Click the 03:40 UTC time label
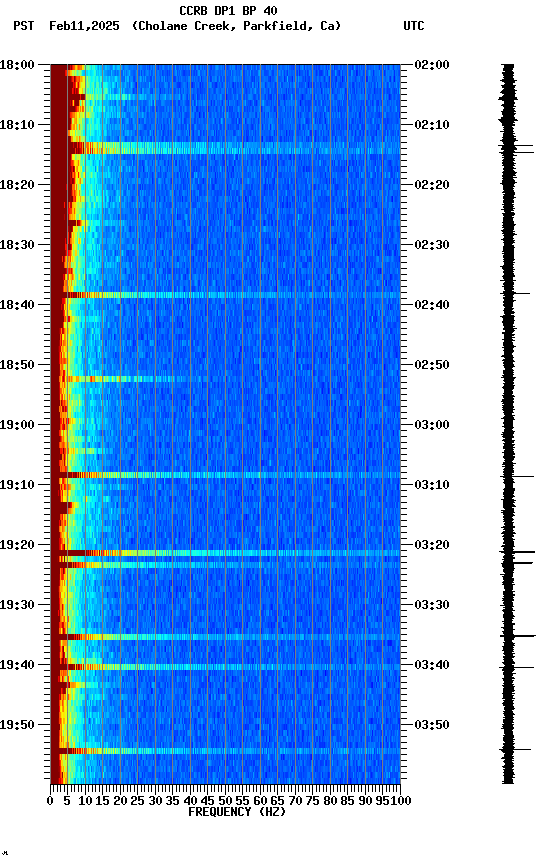The height and width of the screenshot is (864, 552). (x=432, y=665)
